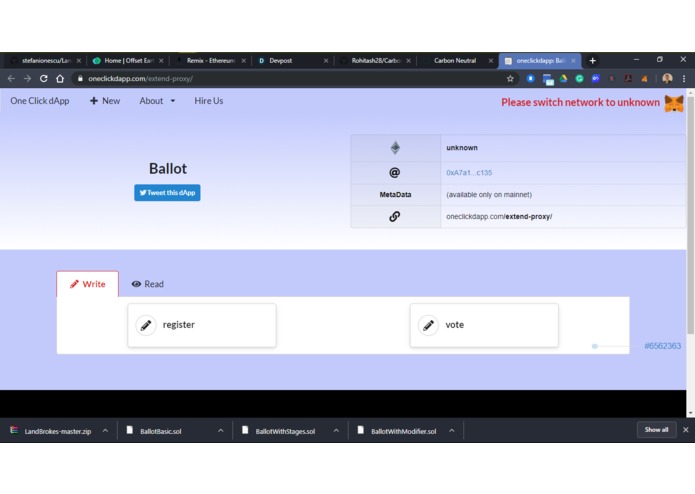Screen dimensions: 695x494
Task: Switch to the Rohitash28/Carbon tab
Action: (375, 61)
